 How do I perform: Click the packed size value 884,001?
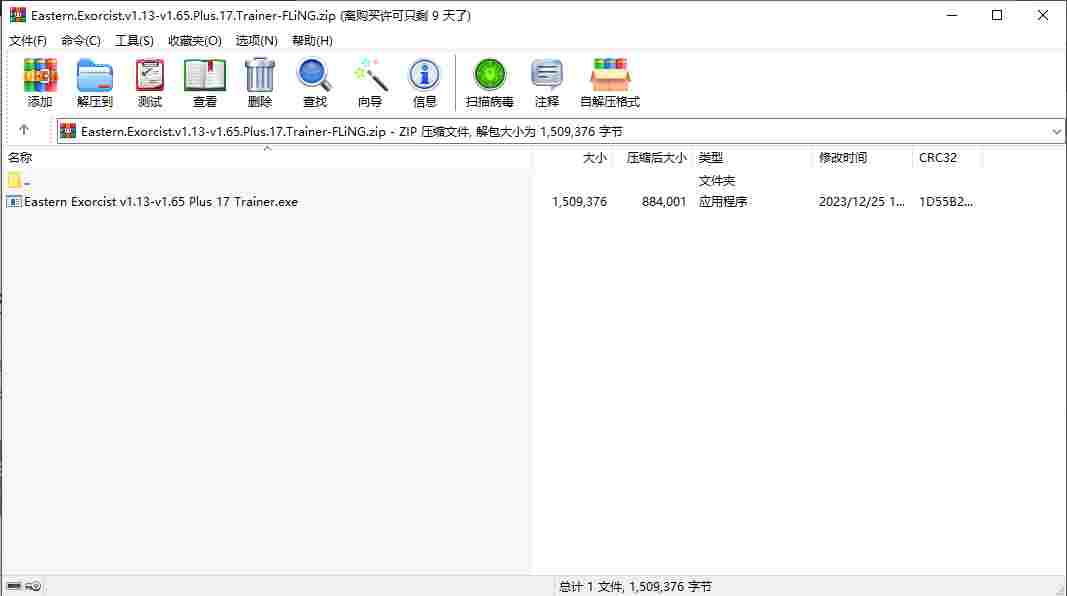[x=663, y=202]
